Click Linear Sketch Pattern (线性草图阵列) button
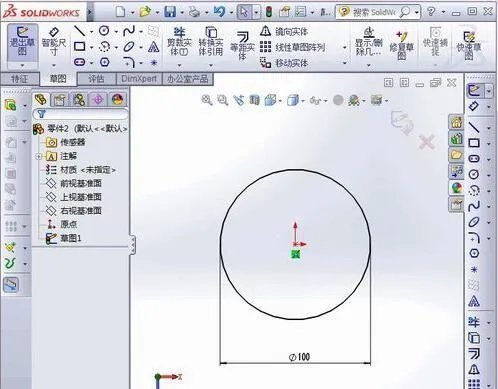The width and height of the screenshot is (498, 389). 292,47
